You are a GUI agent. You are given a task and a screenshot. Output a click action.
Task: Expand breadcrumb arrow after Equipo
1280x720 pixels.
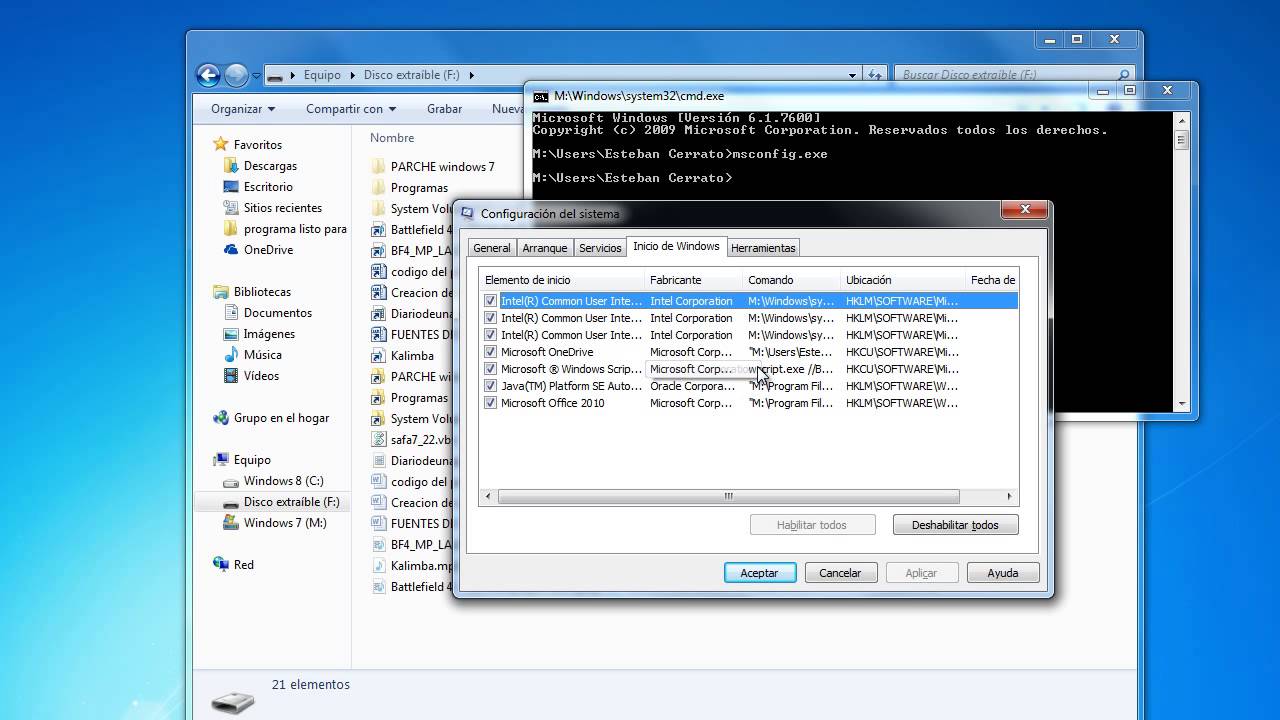(x=352, y=75)
